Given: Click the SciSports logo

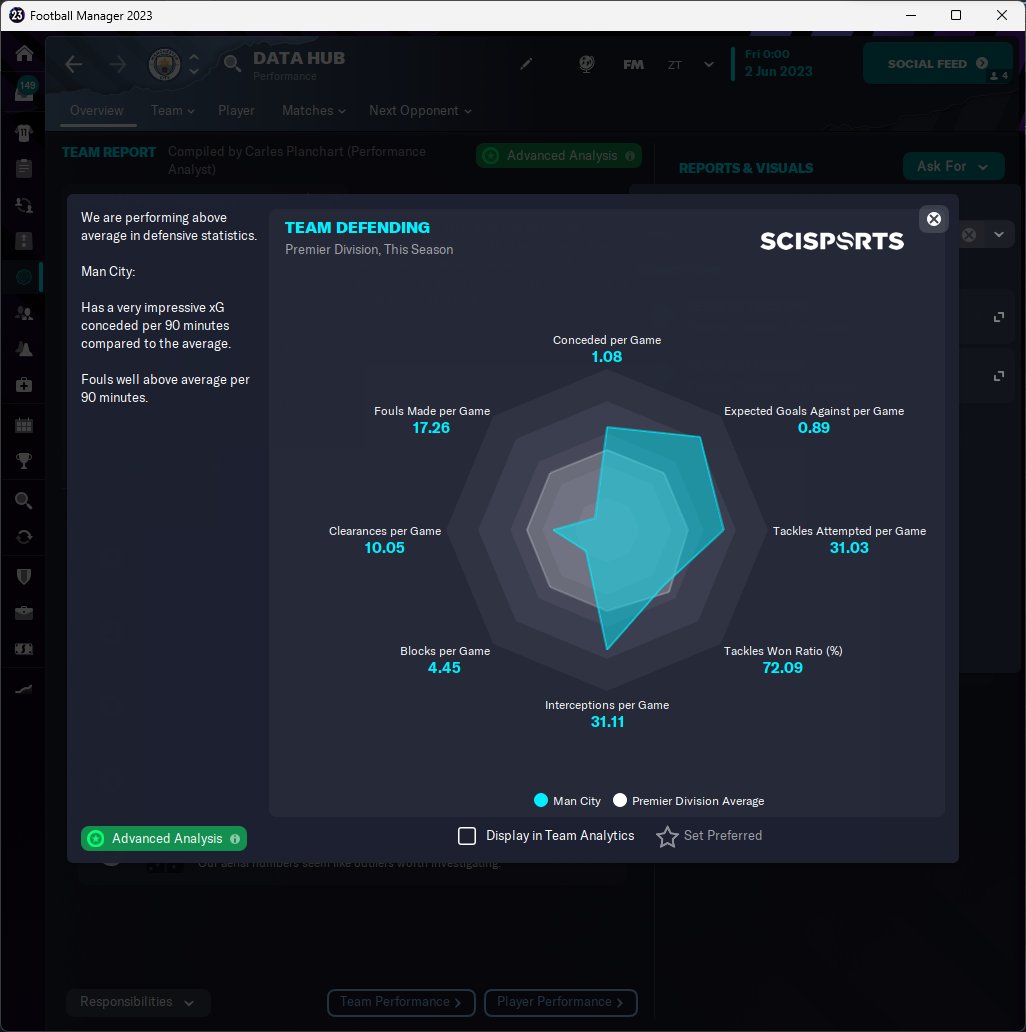Looking at the screenshot, I should click(x=832, y=241).
